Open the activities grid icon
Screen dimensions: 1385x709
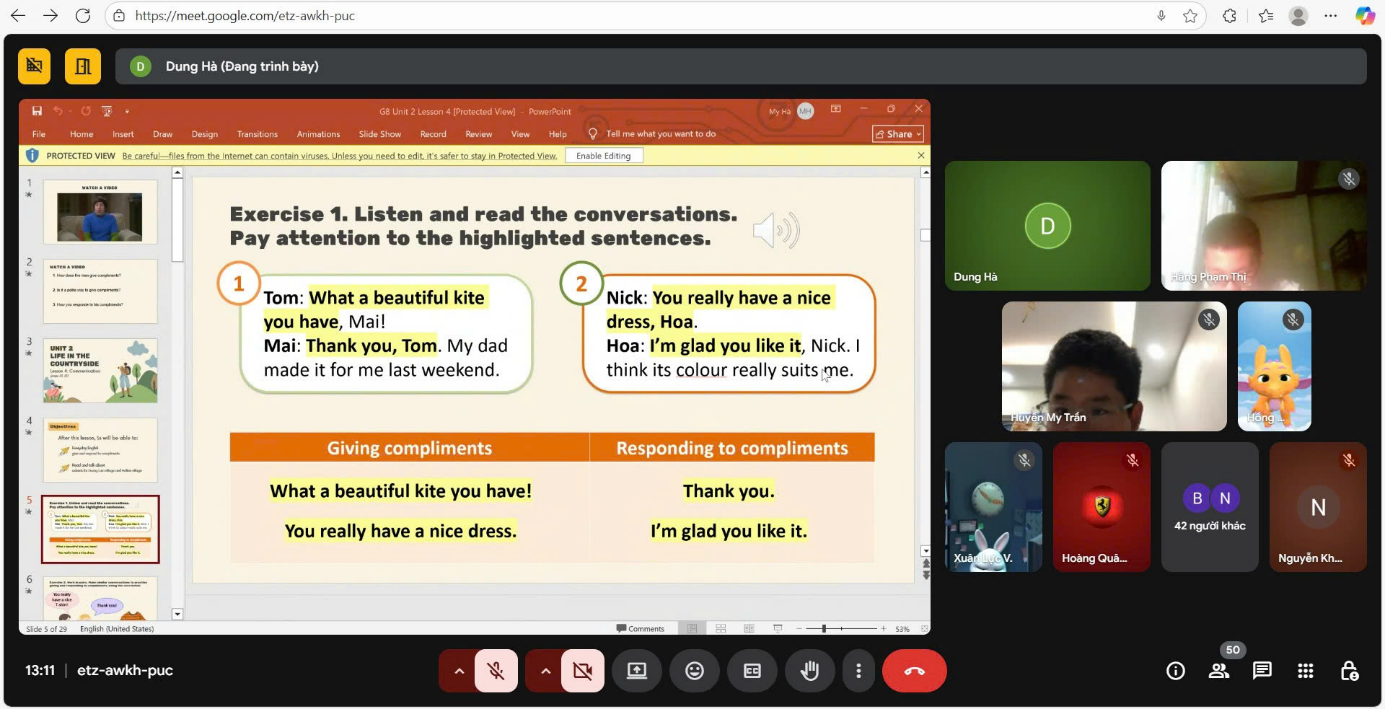tap(1305, 671)
